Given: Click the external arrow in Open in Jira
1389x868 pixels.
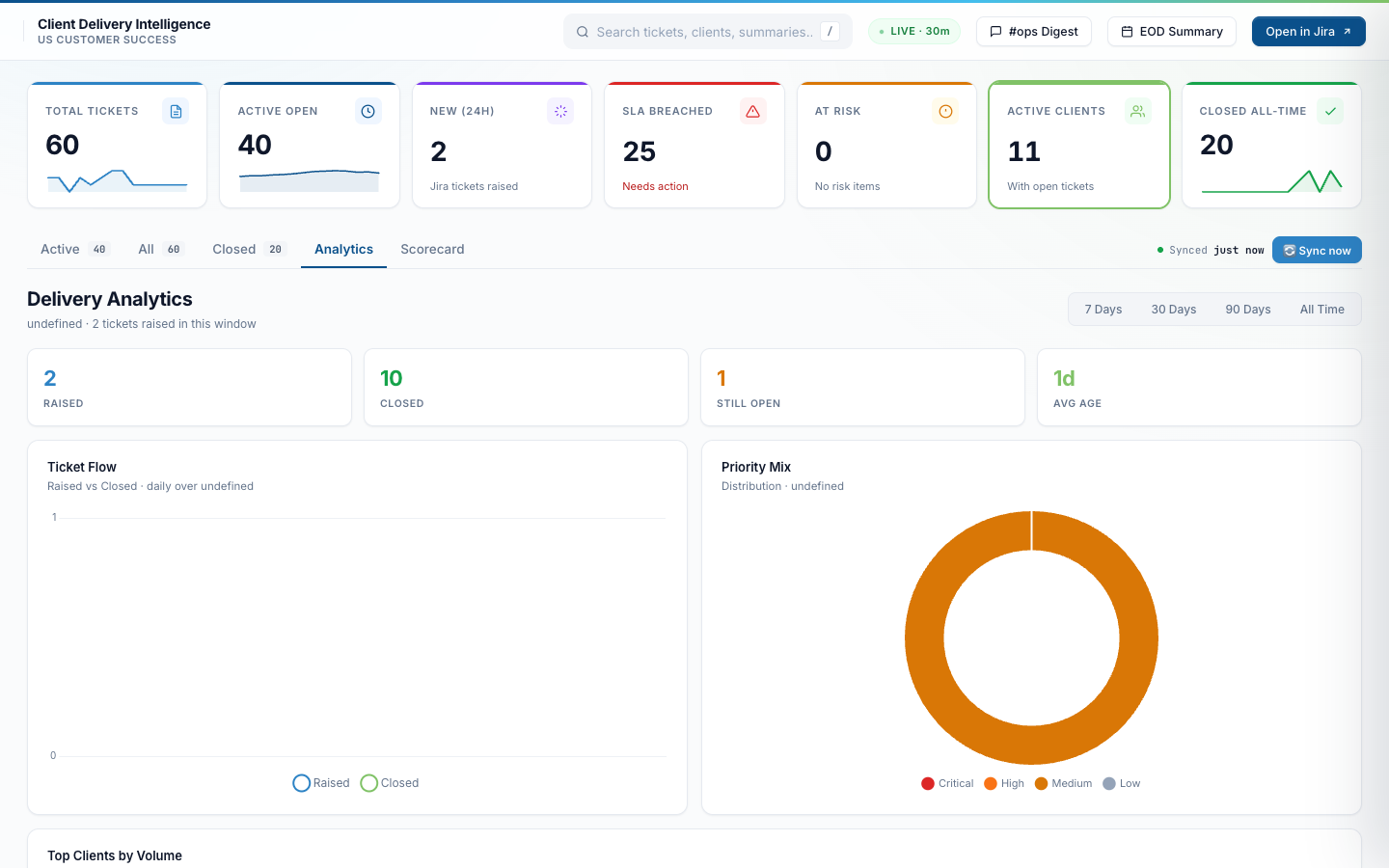Looking at the screenshot, I should point(1348,32).
